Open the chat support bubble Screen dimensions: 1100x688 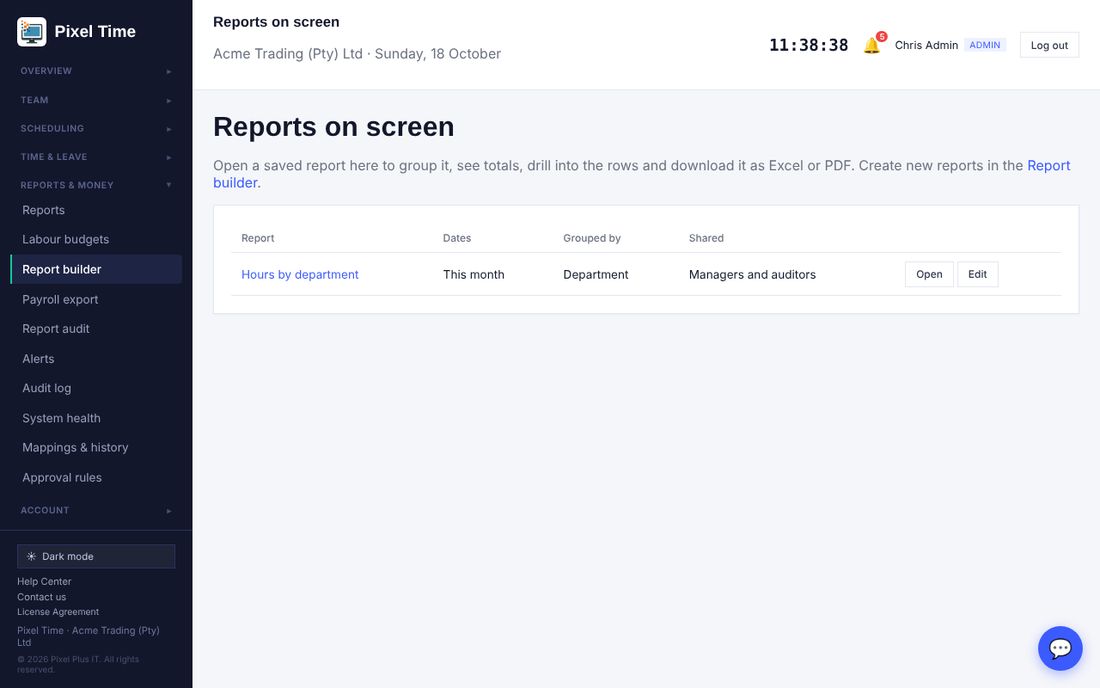[1059, 648]
